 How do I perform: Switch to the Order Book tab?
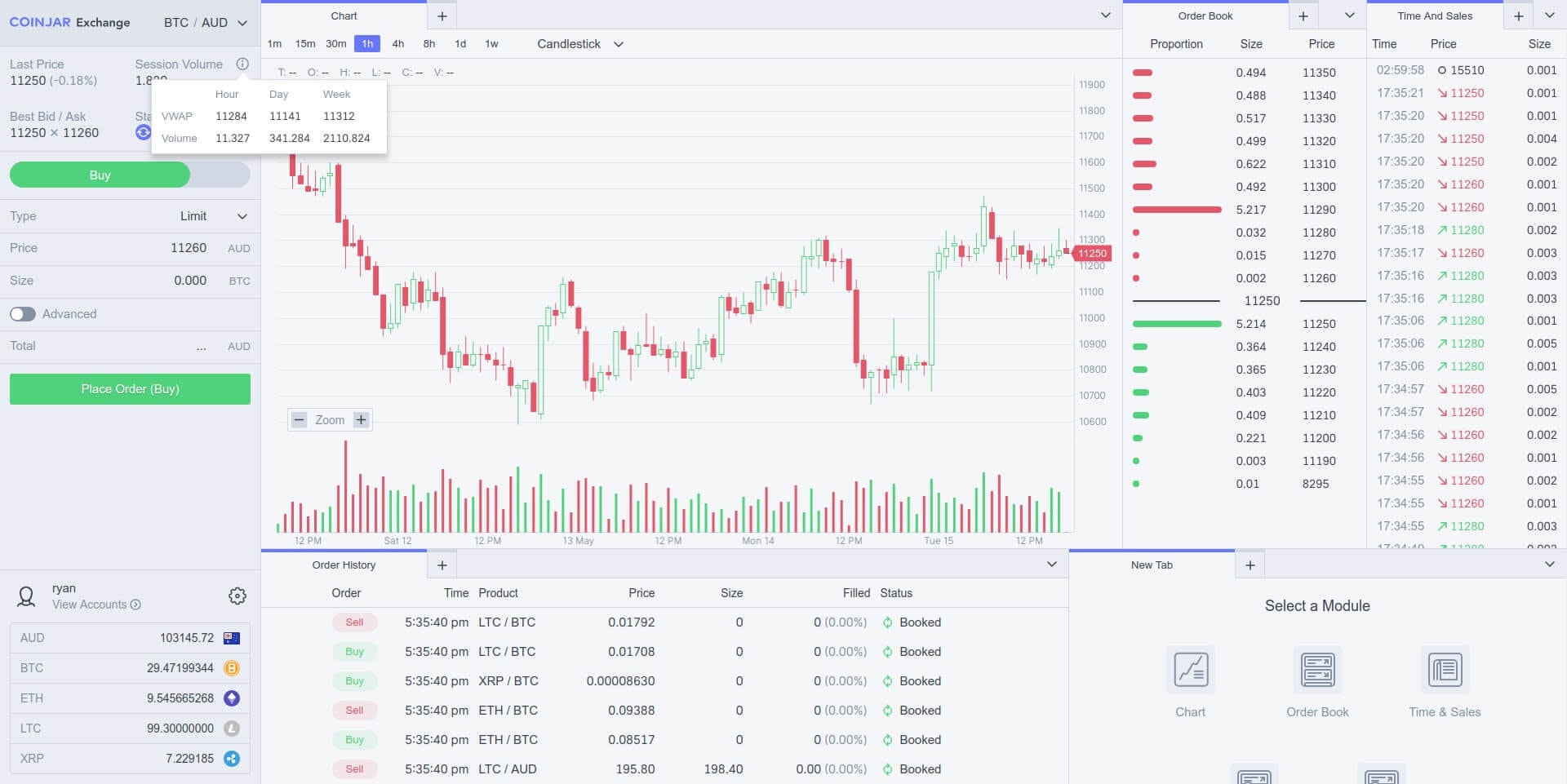1205,16
